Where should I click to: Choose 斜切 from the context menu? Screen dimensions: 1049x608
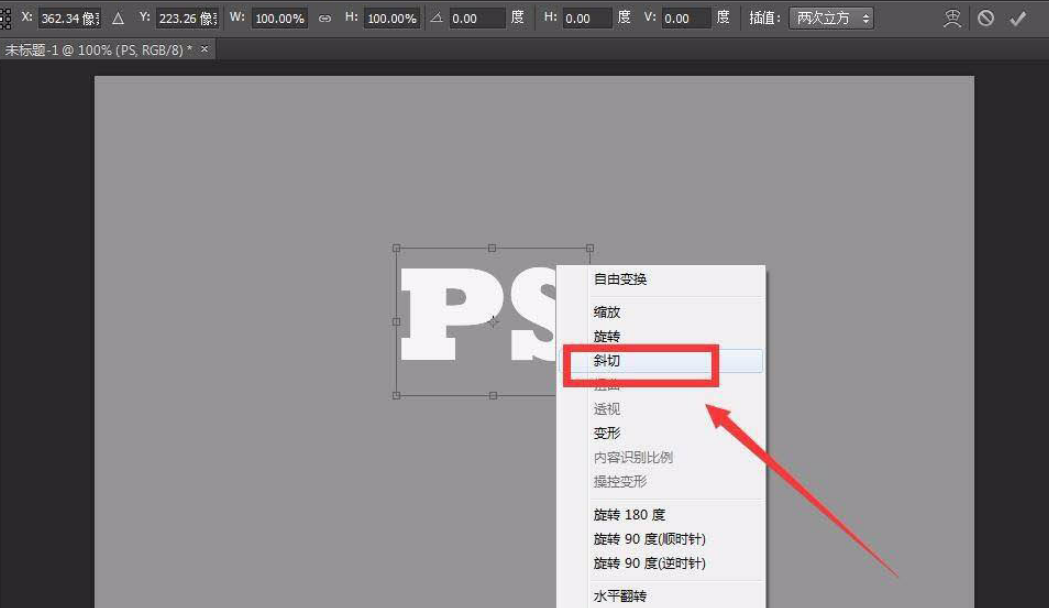[661, 361]
